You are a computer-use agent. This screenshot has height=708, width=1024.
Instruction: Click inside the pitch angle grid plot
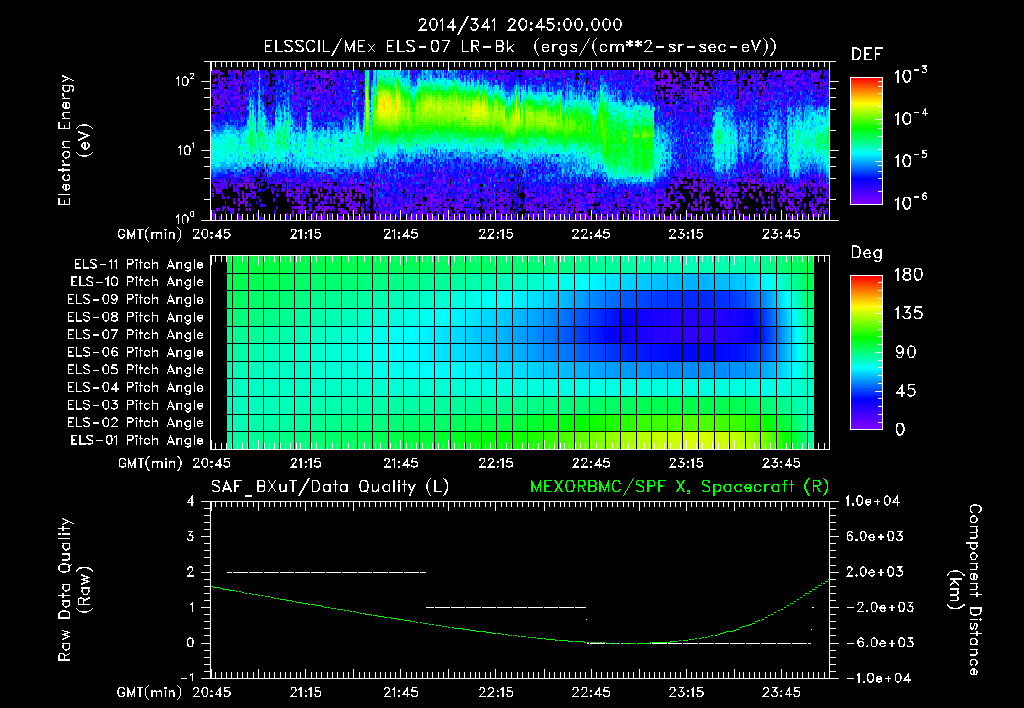coord(520,352)
